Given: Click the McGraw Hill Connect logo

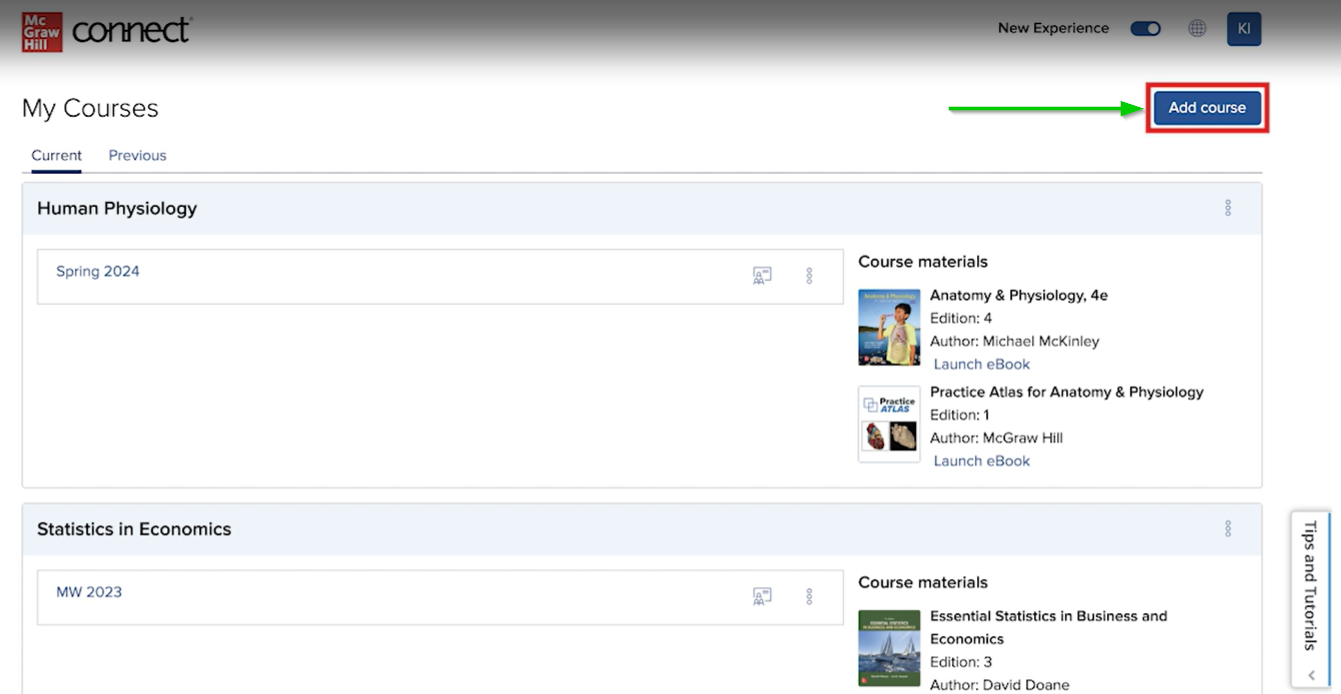Looking at the screenshot, I should pos(106,31).
